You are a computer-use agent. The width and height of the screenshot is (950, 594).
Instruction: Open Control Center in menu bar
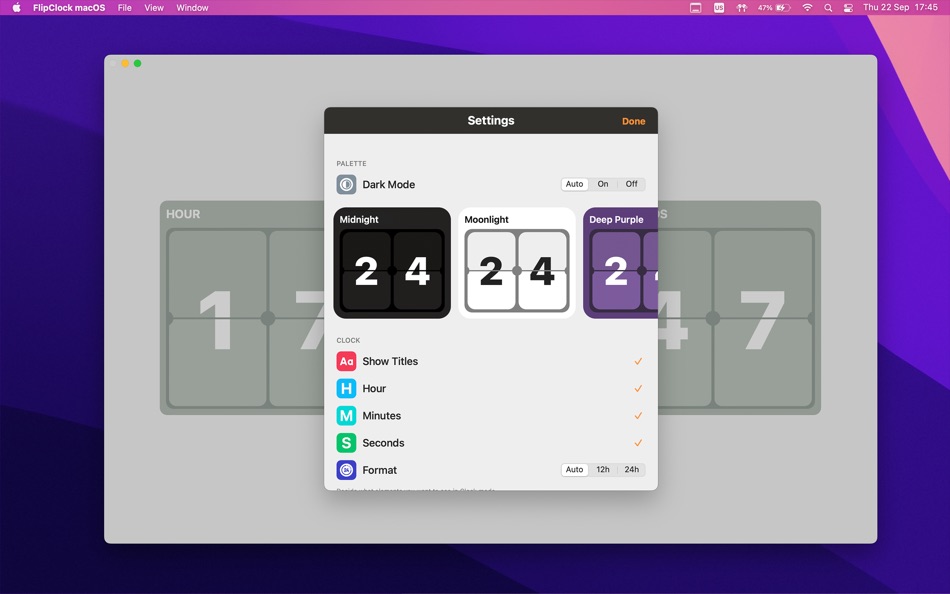tap(848, 8)
